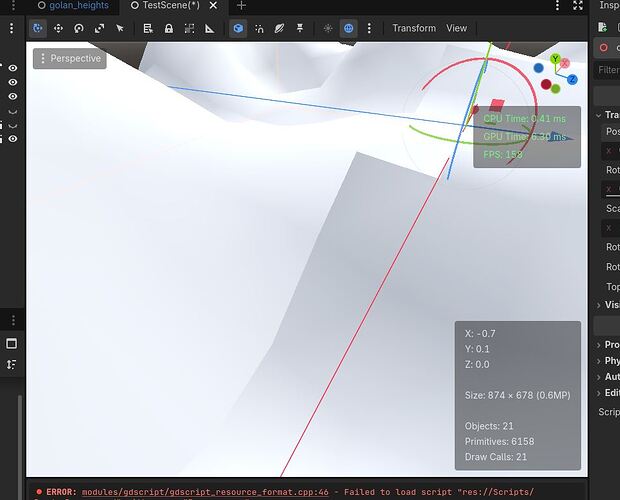Click the red square plane handle of gizmo

pyautogui.click(x=497, y=105)
